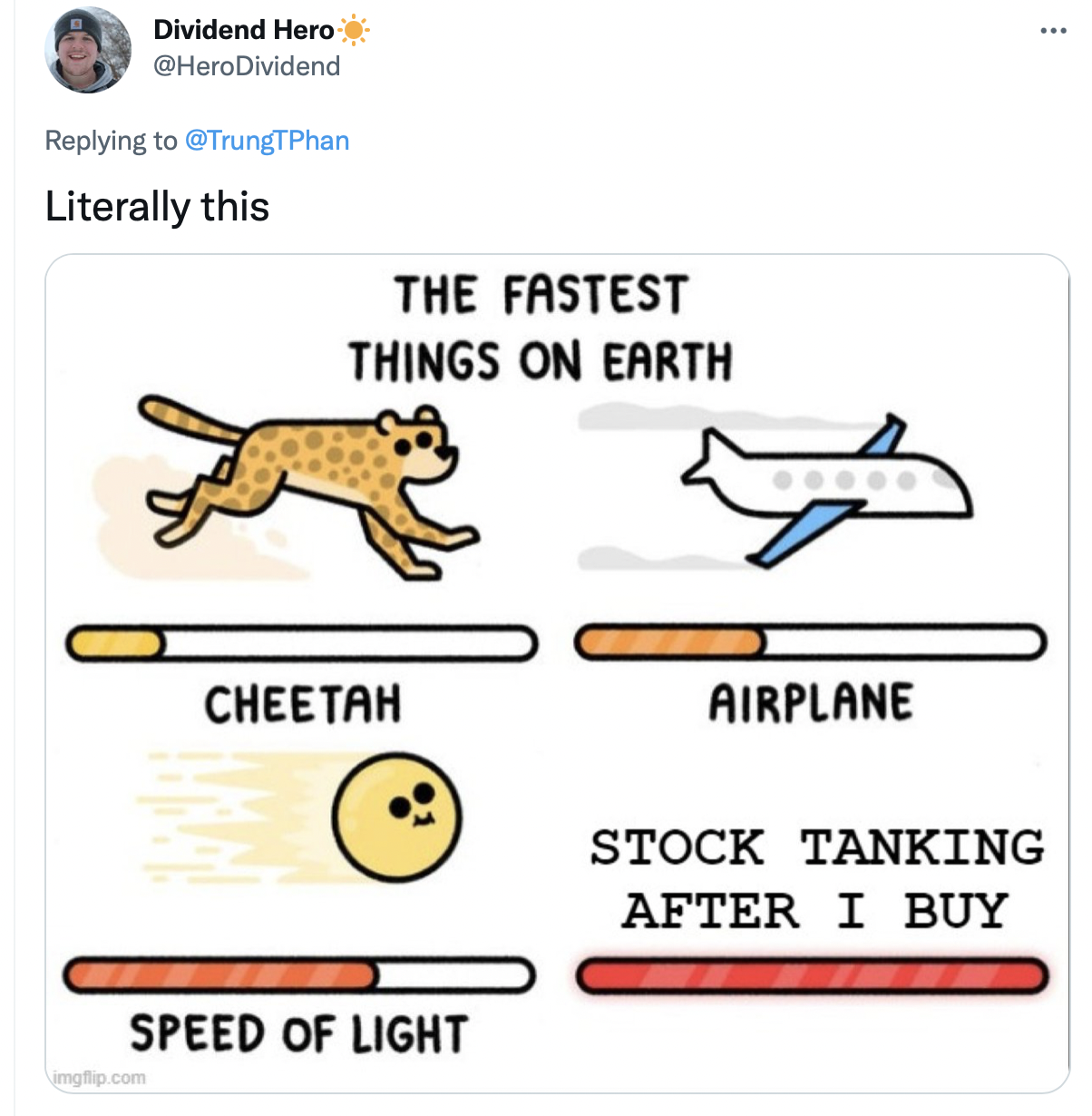
Task: Click the full red stock tanking bar
Action: pos(812,975)
